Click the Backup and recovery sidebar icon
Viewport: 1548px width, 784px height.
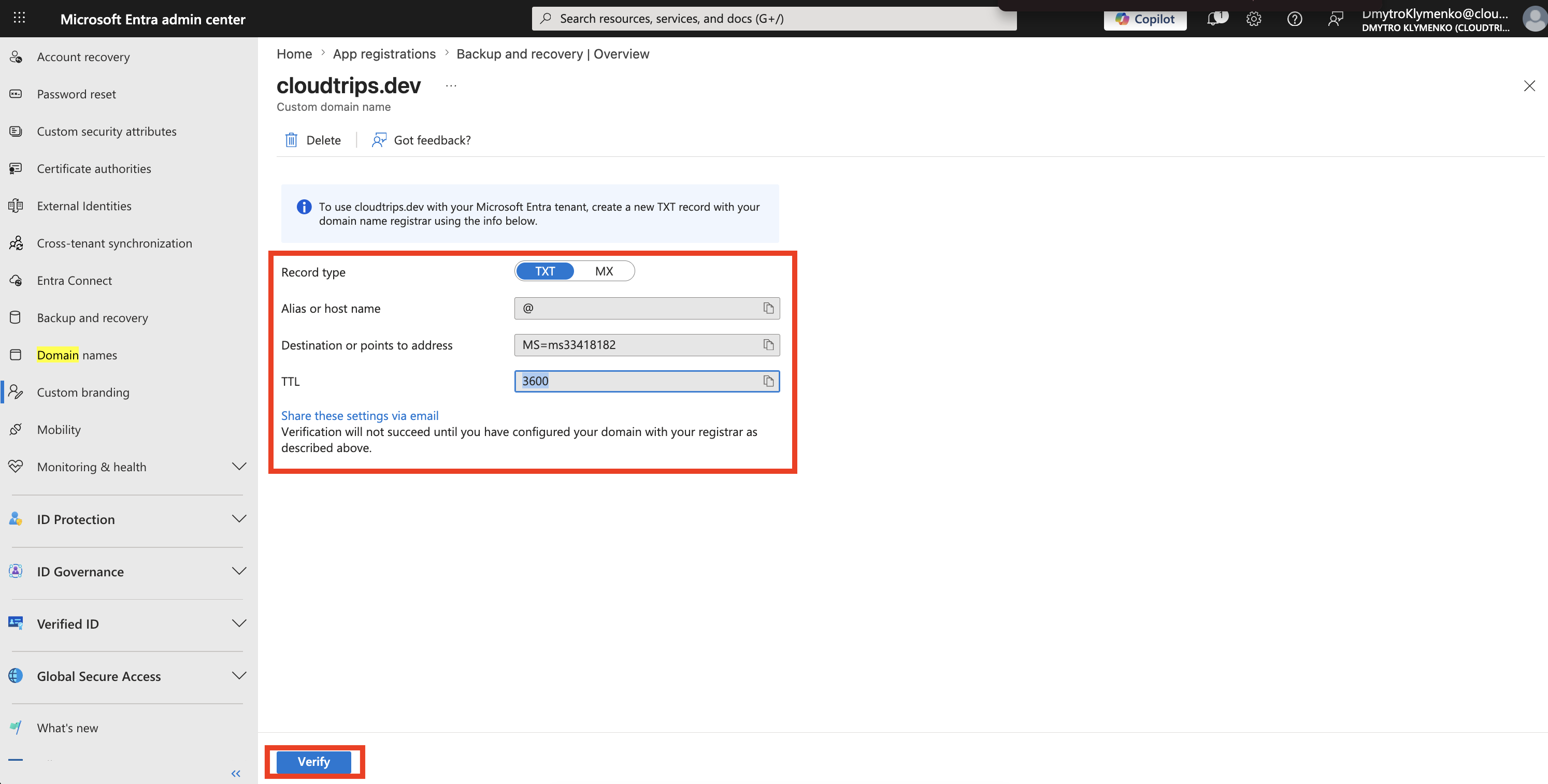coord(16,317)
